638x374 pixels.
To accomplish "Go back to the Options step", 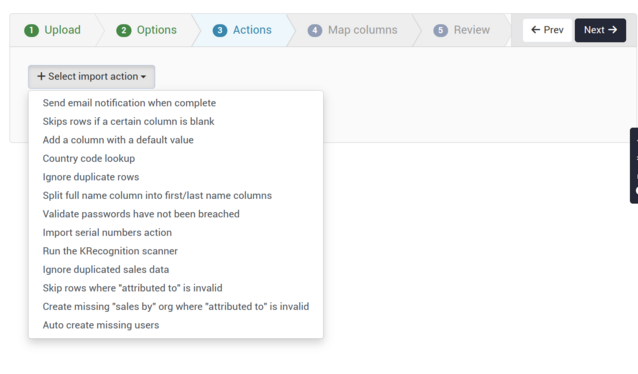I will coord(147,30).
